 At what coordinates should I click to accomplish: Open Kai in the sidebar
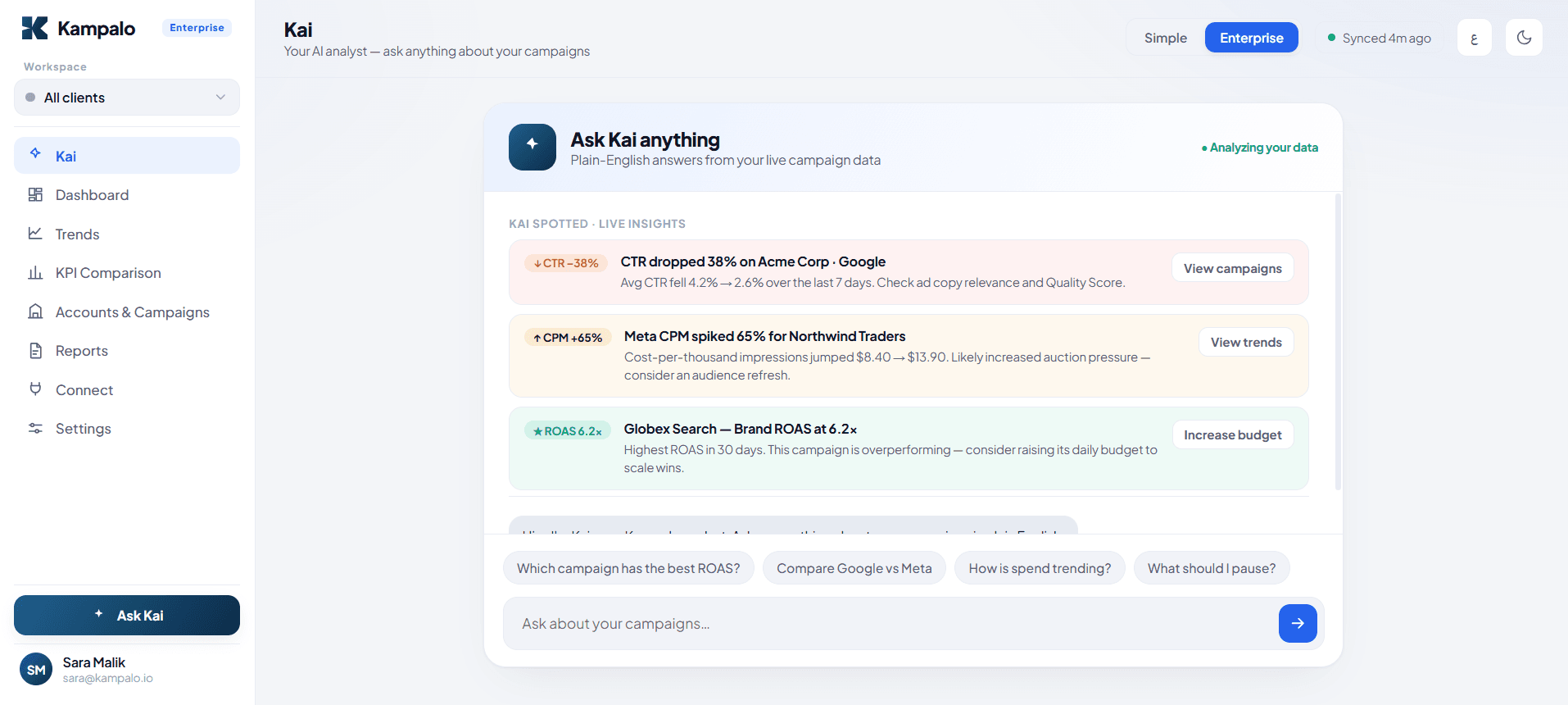(127, 156)
